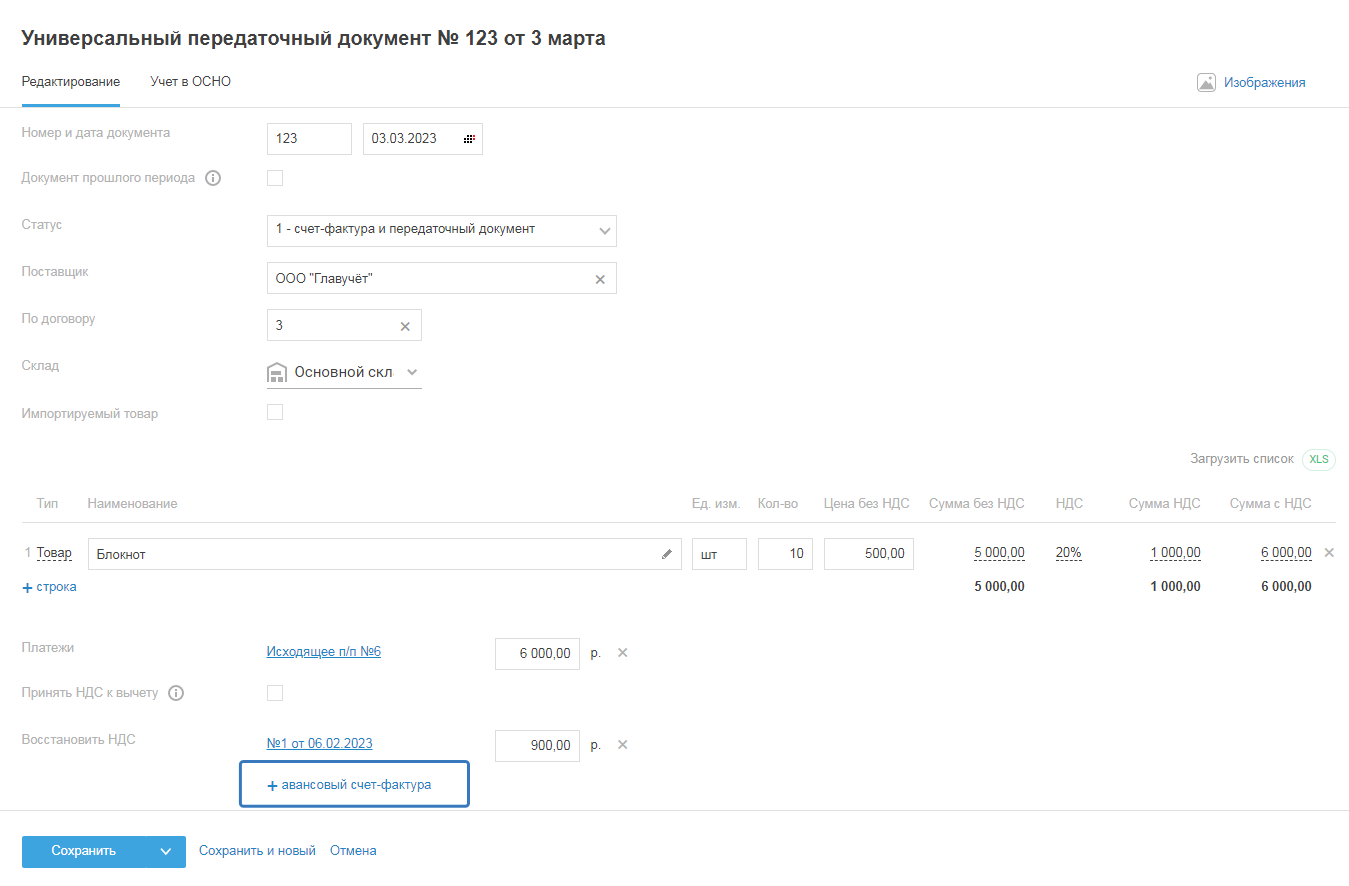Click the pencil edit icon for Блокнот
Screen dimensions: 1349x886
tap(667, 554)
